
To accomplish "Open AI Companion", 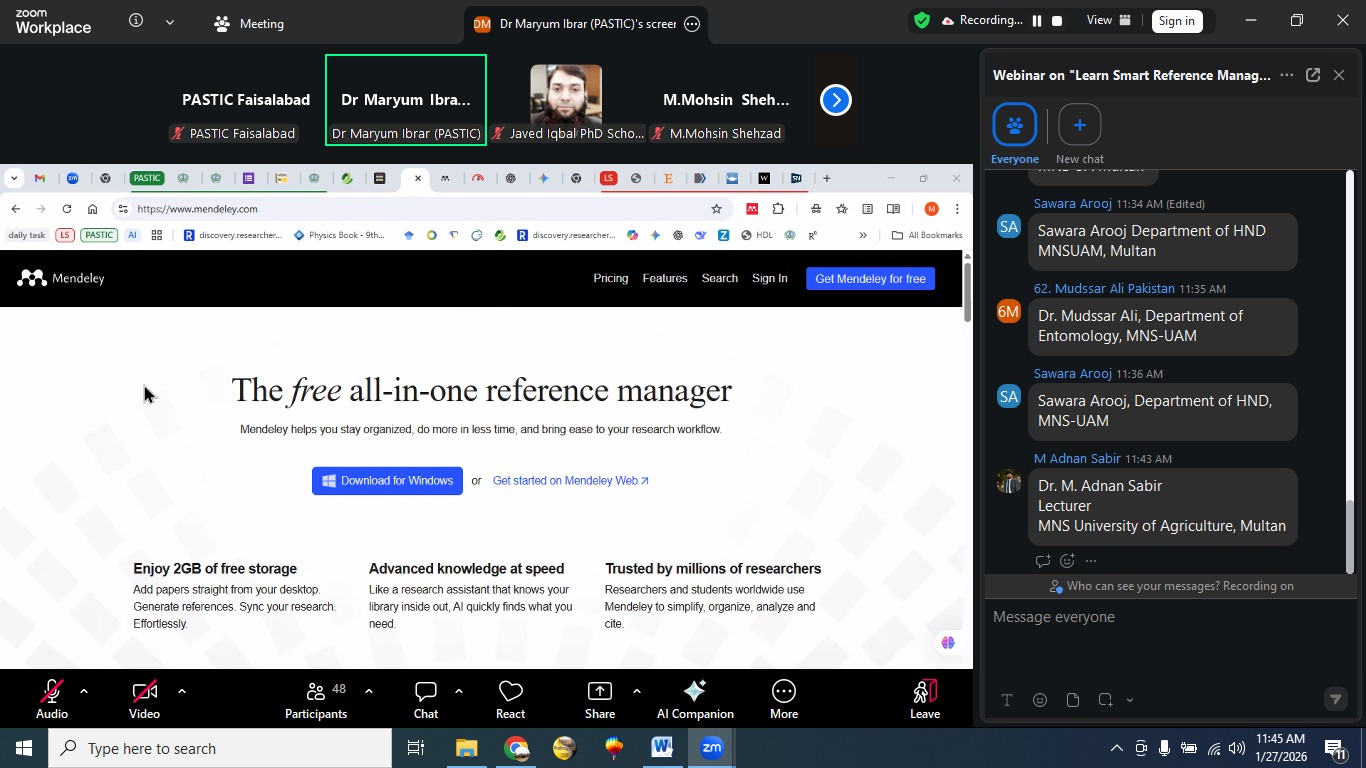I will click(x=694, y=698).
